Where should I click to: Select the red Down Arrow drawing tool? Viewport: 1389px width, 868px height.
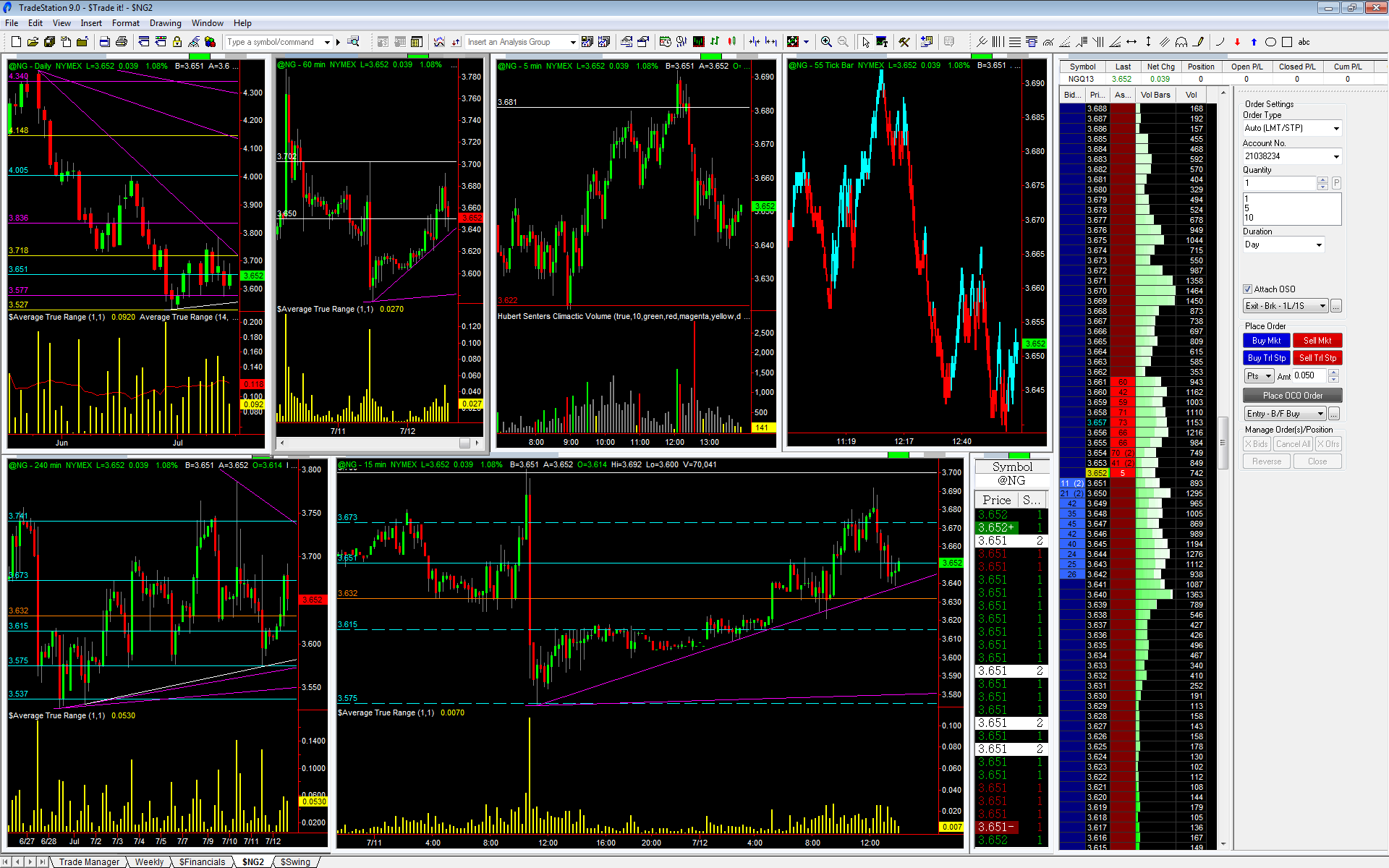pyautogui.click(x=1237, y=42)
